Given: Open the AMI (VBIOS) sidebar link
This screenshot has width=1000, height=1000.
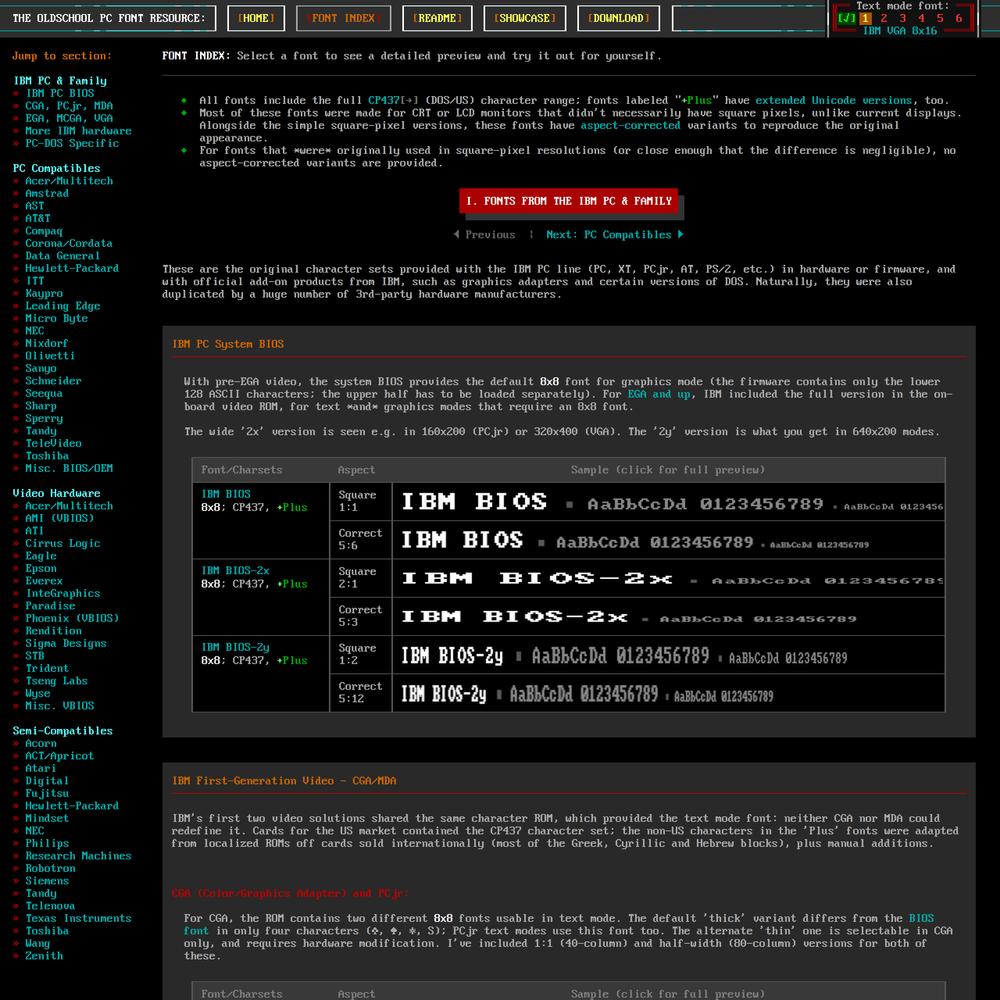Looking at the screenshot, I should [x=59, y=518].
